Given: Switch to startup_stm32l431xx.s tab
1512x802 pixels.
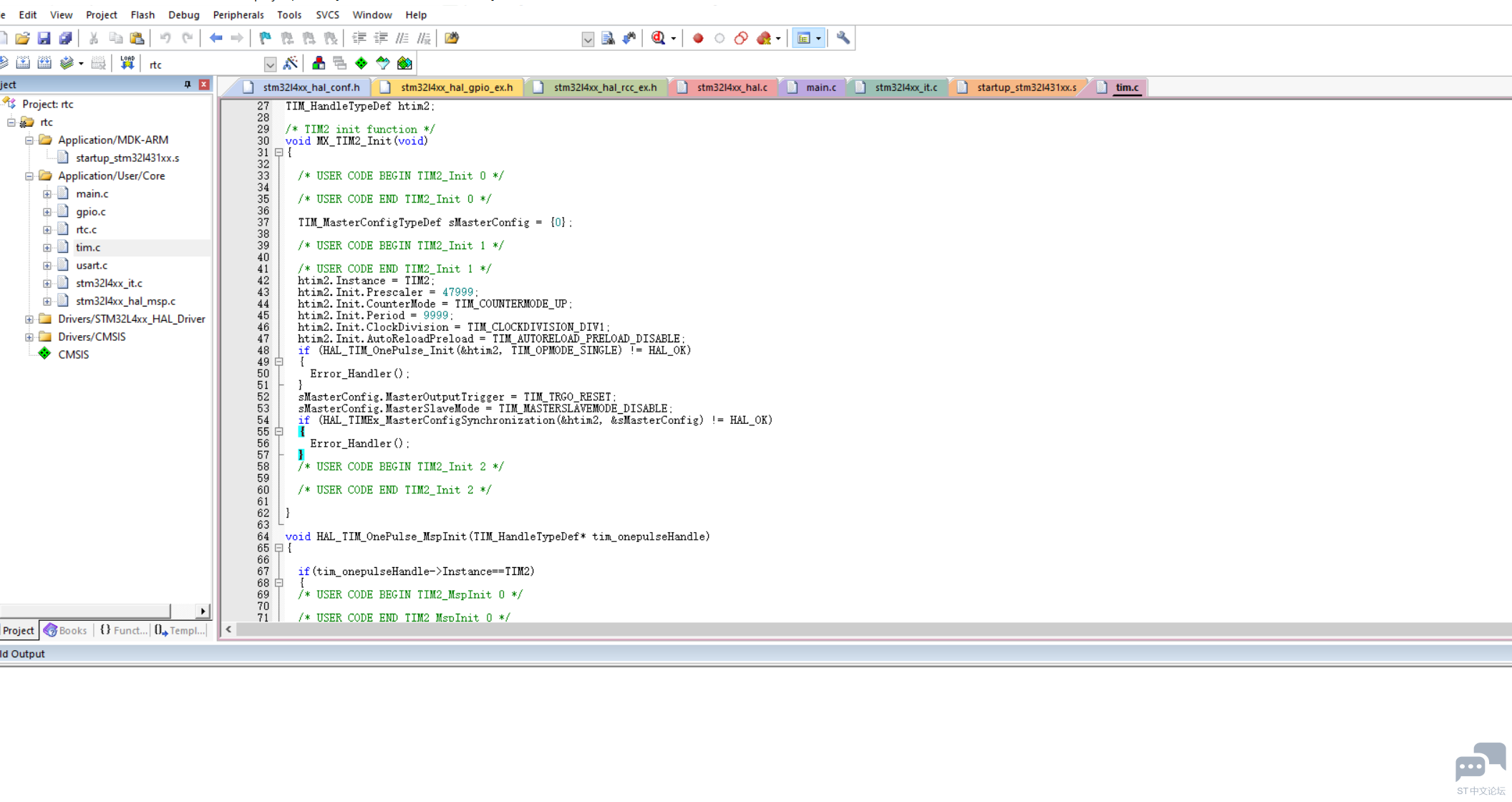Looking at the screenshot, I should 1019,87.
